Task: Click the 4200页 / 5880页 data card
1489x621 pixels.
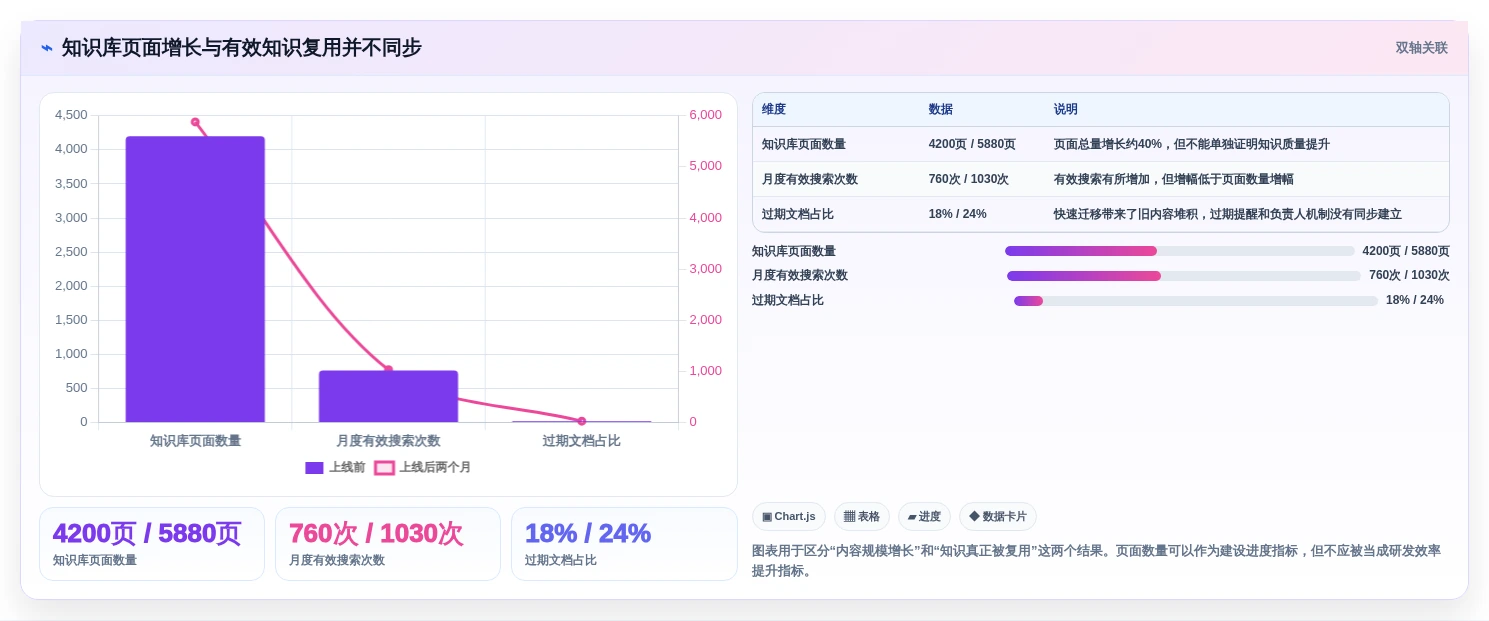Action: 152,544
